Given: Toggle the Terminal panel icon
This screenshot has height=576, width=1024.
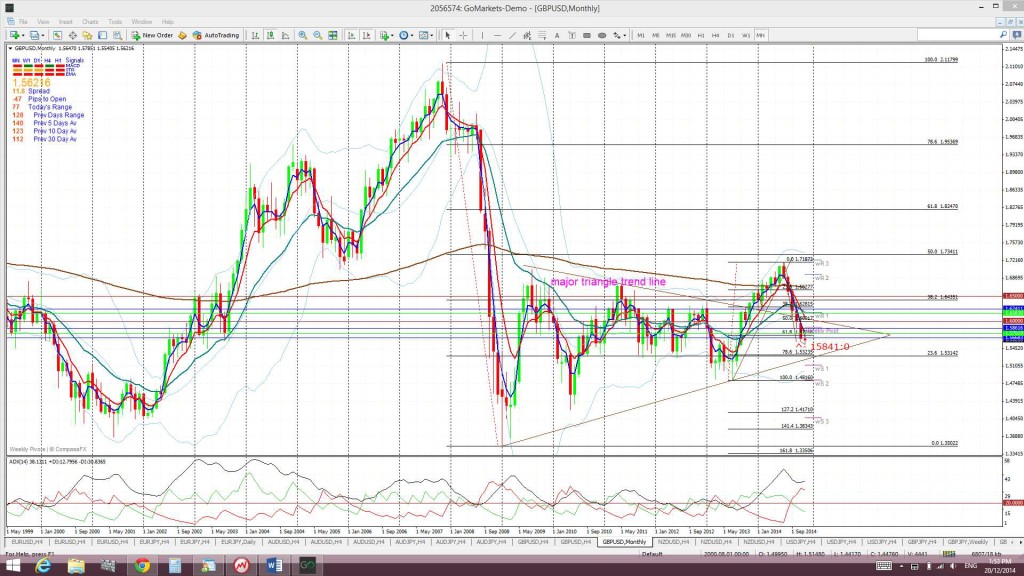Looking at the screenshot, I should [103, 35].
